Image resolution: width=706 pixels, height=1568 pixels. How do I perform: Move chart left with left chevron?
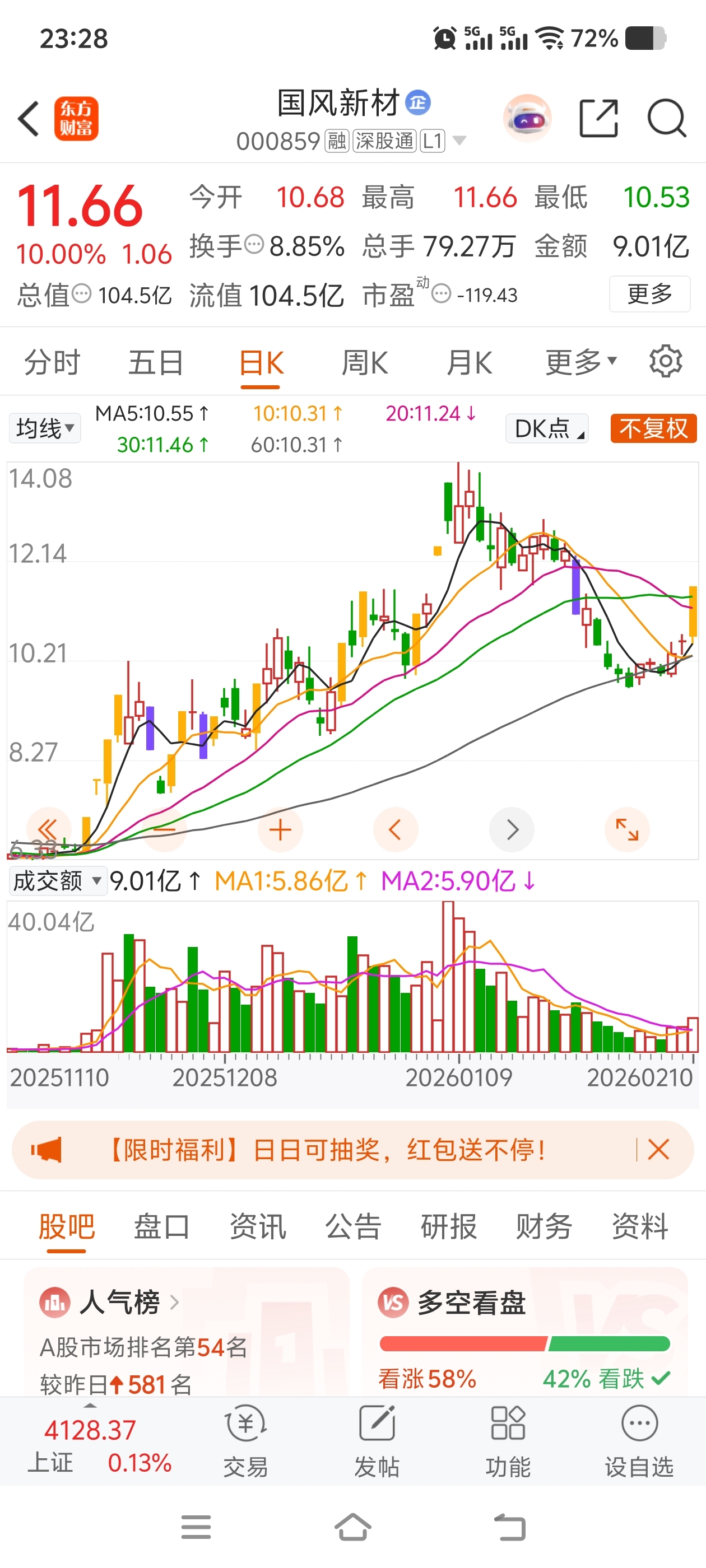[x=396, y=829]
